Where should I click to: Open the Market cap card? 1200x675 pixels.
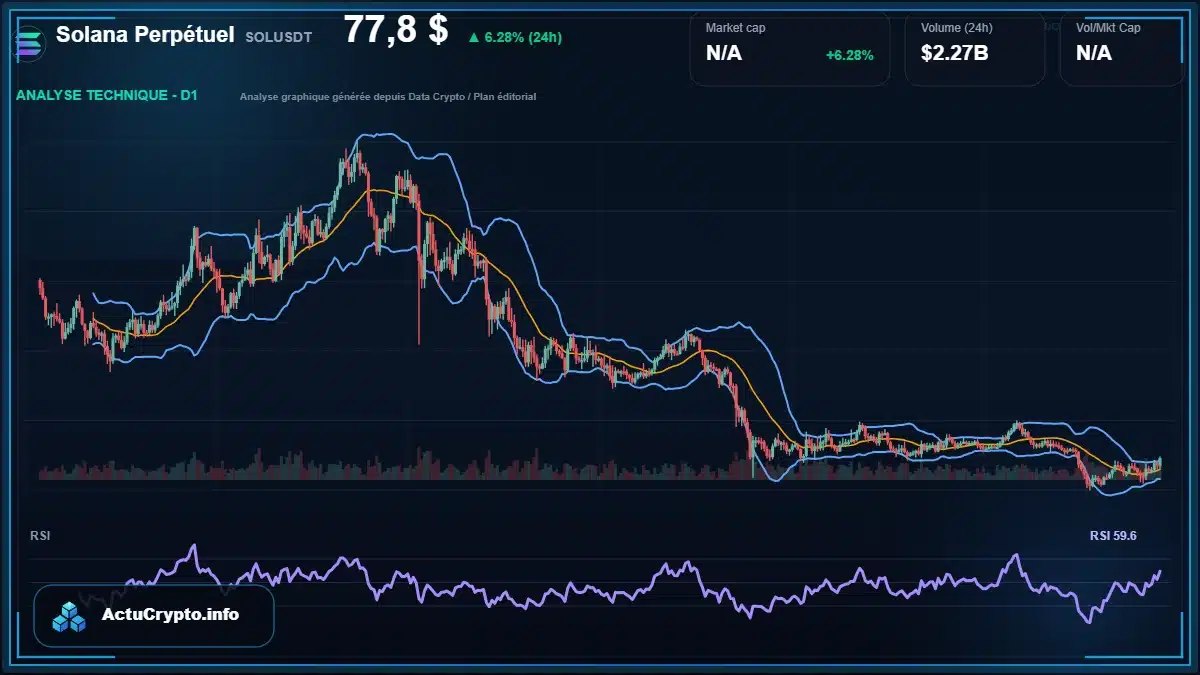click(790, 48)
